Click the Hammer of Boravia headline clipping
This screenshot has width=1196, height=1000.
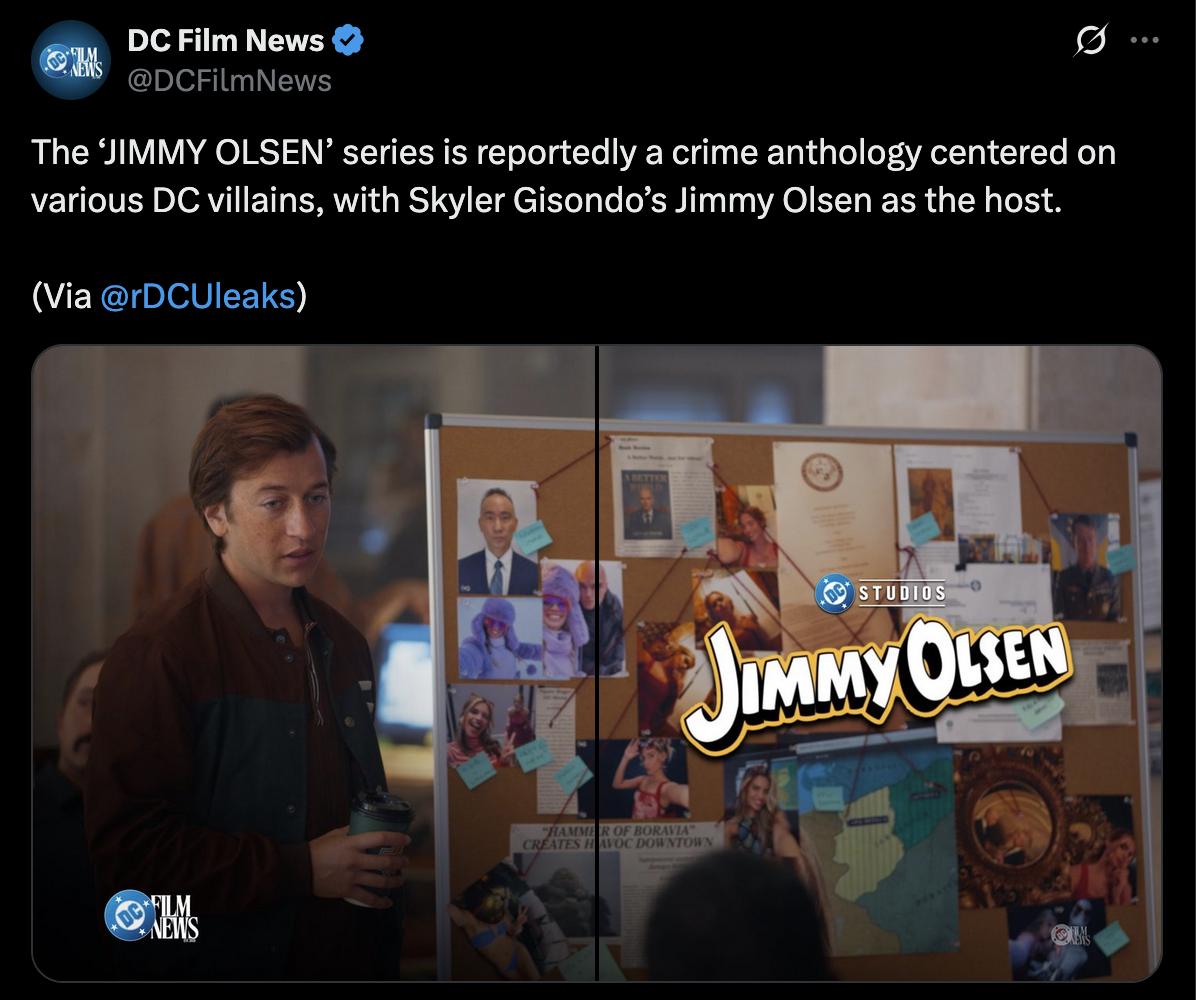617,838
